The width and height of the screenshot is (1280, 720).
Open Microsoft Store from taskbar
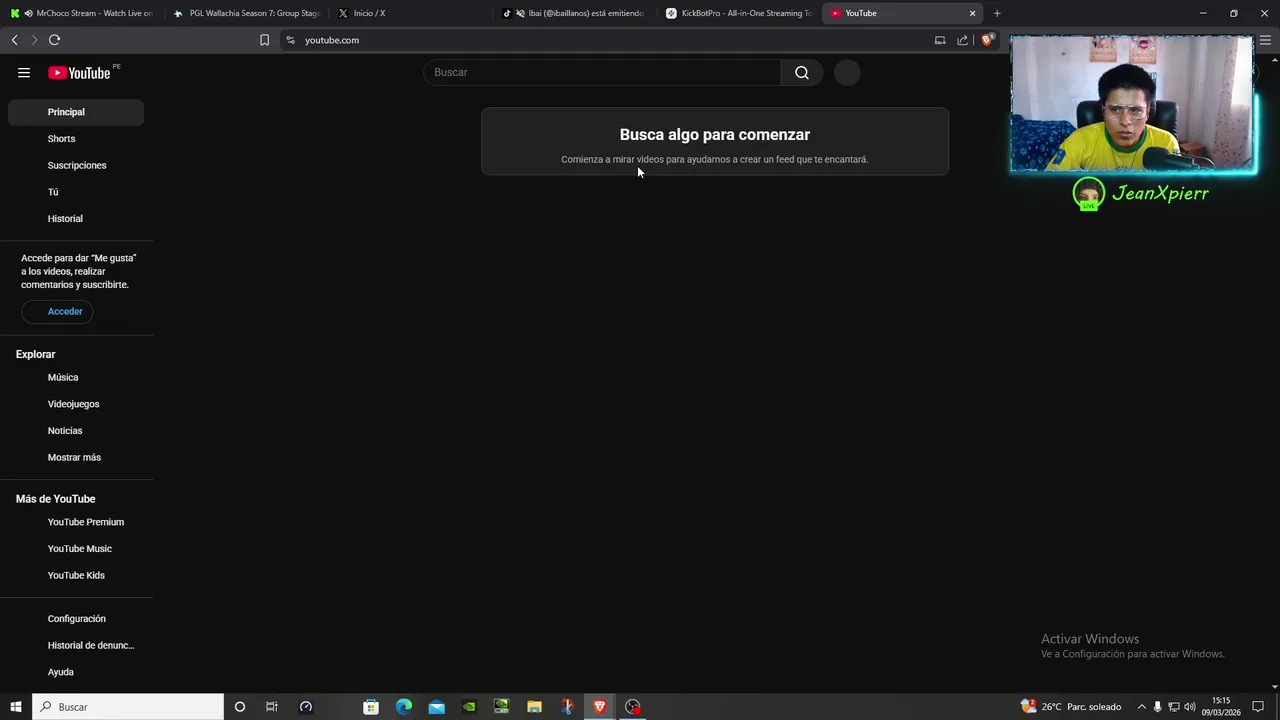coord(371,707)
